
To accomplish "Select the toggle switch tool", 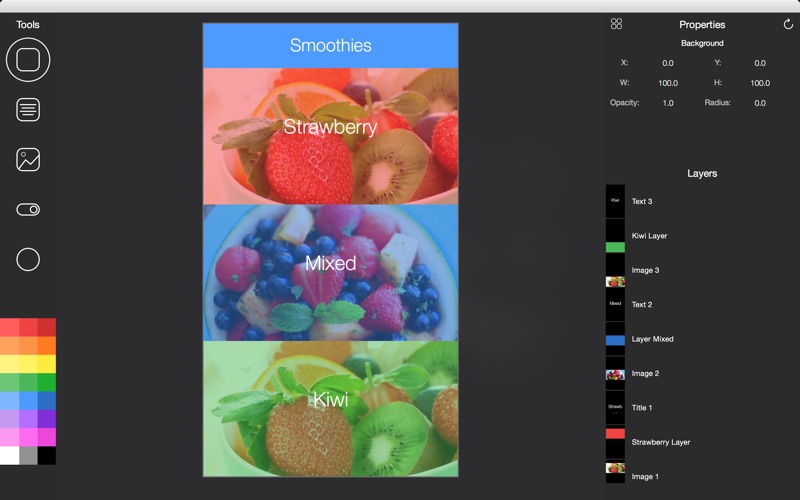I will click(x=28, y=209).
